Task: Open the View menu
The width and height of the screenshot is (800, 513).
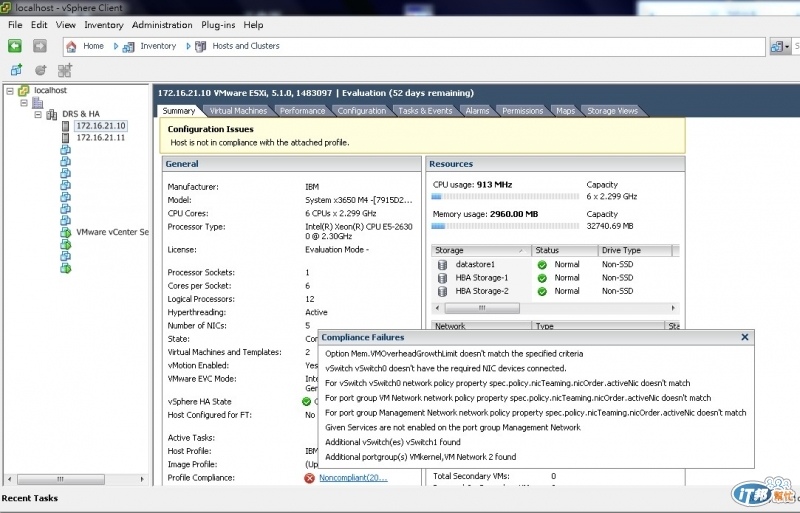Action: point(66,25)
